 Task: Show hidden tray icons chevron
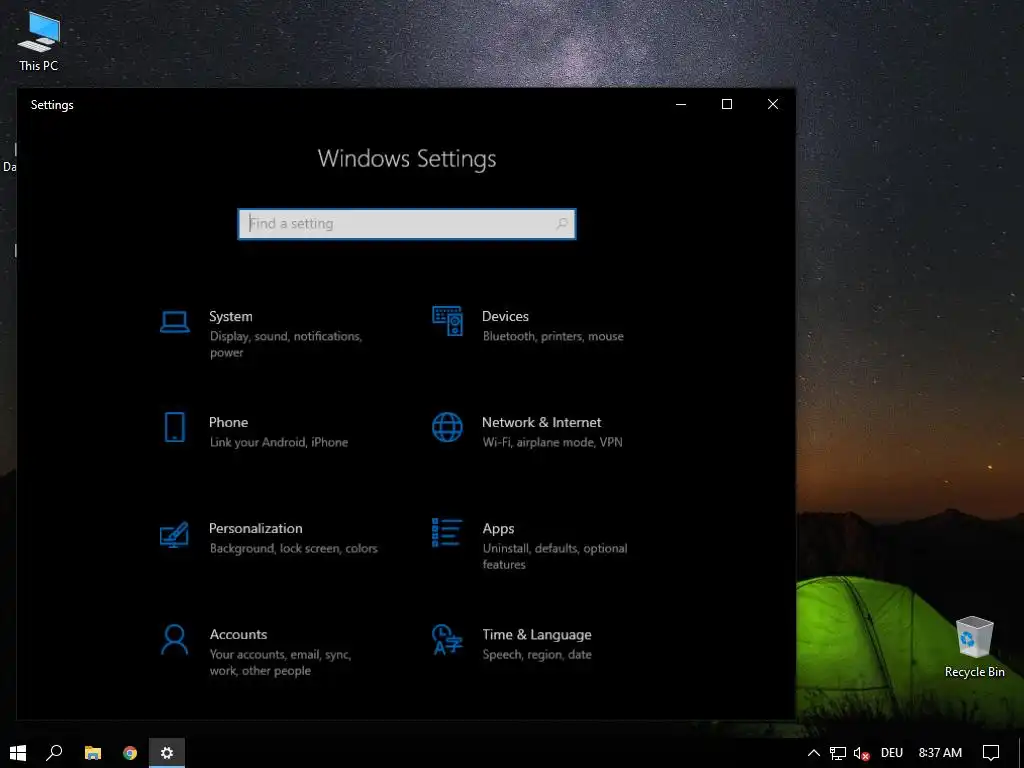814,753
